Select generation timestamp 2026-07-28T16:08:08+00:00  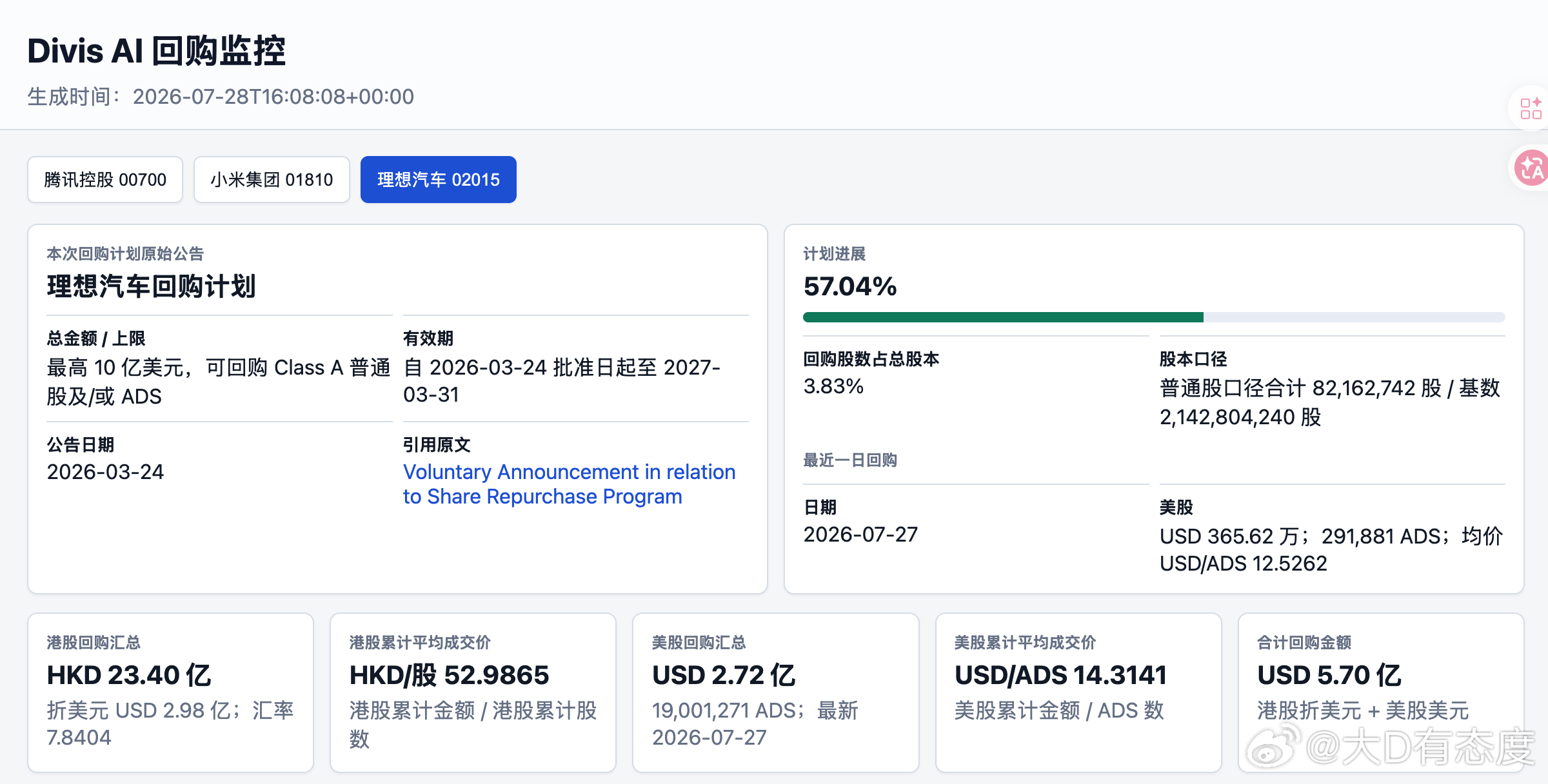(x=273, y=97)
